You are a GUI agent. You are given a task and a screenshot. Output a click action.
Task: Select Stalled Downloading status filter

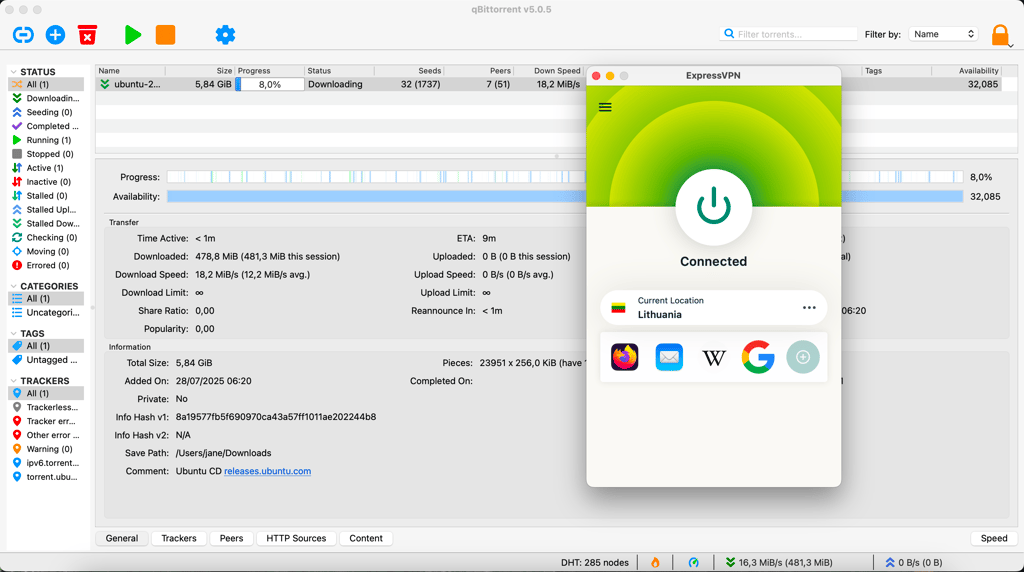pyautogui.click(x=46, y=223)
